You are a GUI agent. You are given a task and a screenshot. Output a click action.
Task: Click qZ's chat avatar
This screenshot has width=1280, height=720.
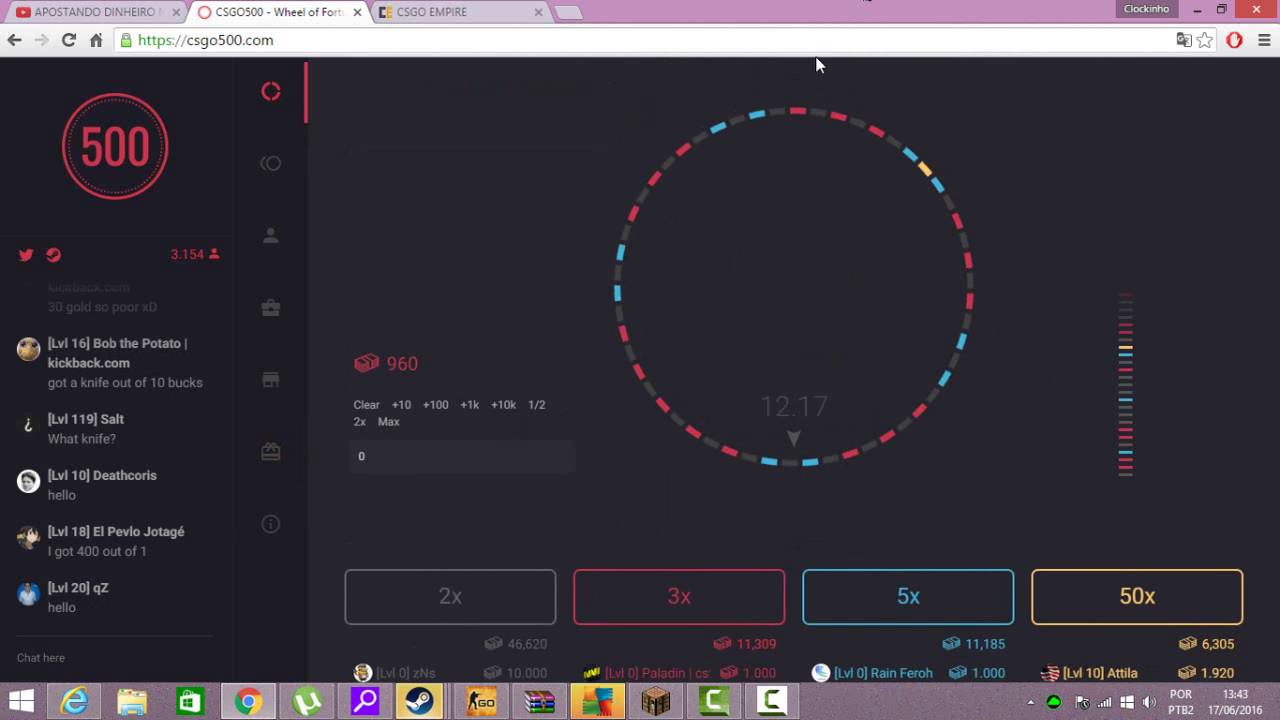click(x=28, y=594)
